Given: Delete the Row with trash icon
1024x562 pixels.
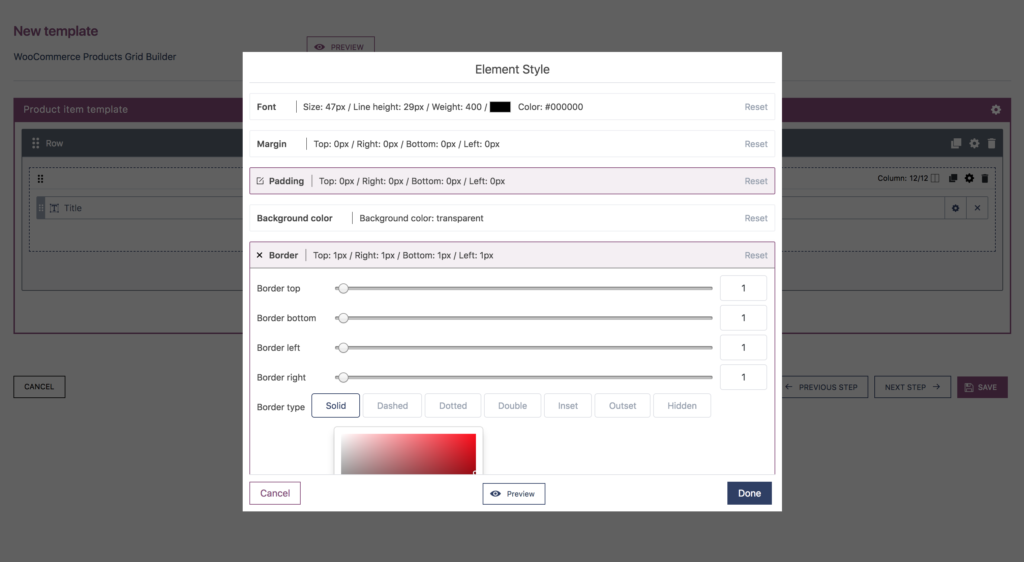Looking at the screenshot, I should 991,144.
